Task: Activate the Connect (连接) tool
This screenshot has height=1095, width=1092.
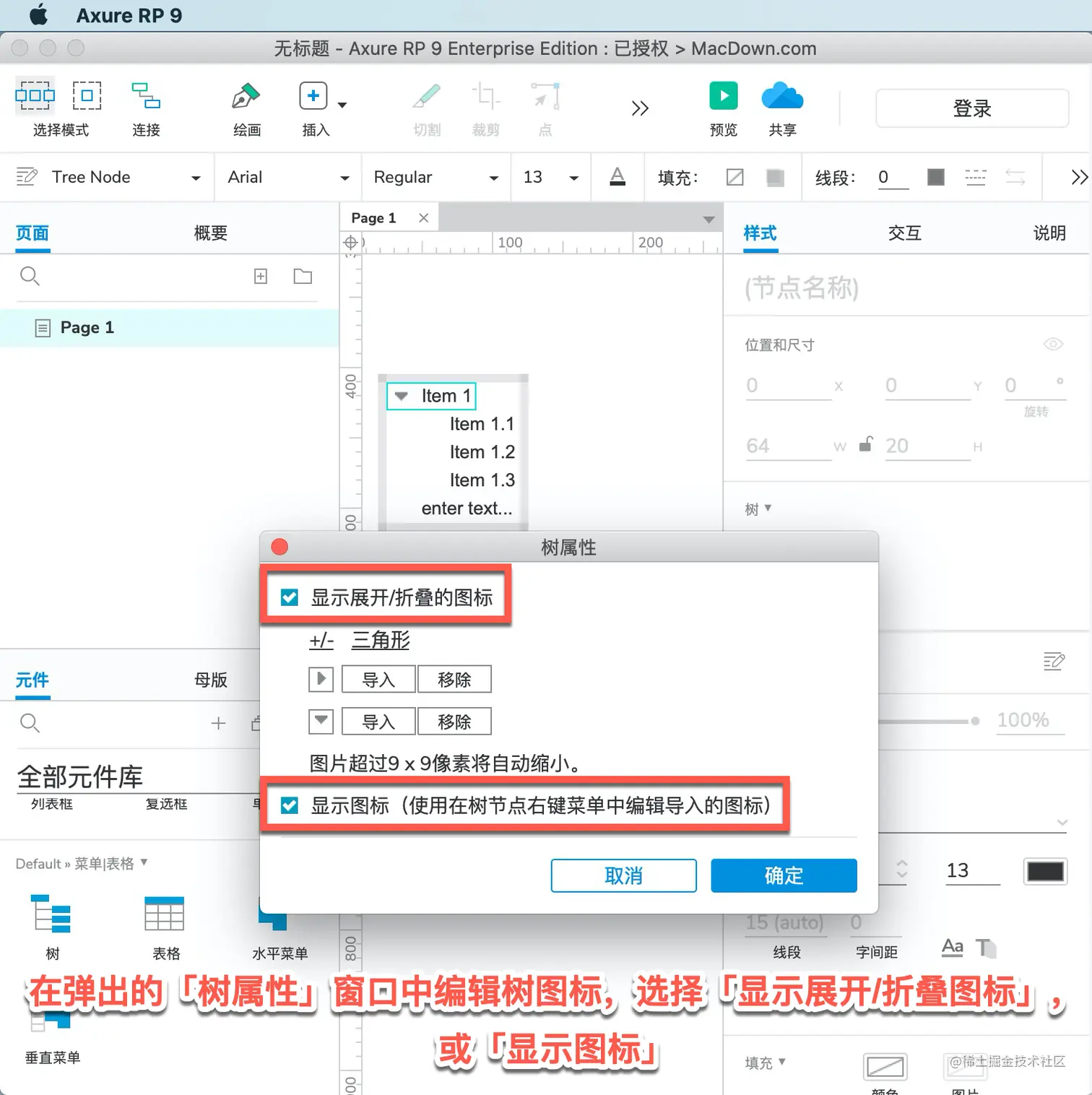Action: click(146, 95)
